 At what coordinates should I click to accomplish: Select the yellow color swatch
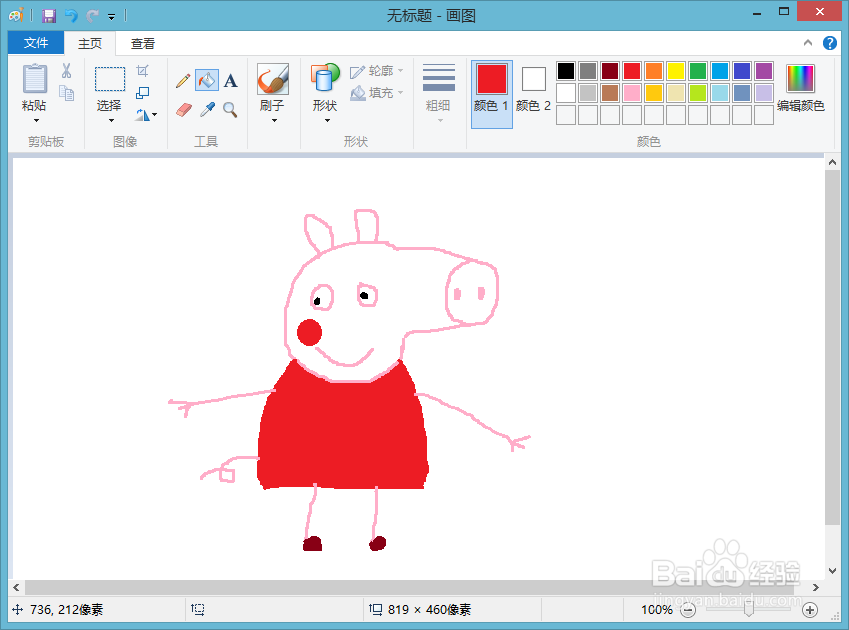(675, 70)
